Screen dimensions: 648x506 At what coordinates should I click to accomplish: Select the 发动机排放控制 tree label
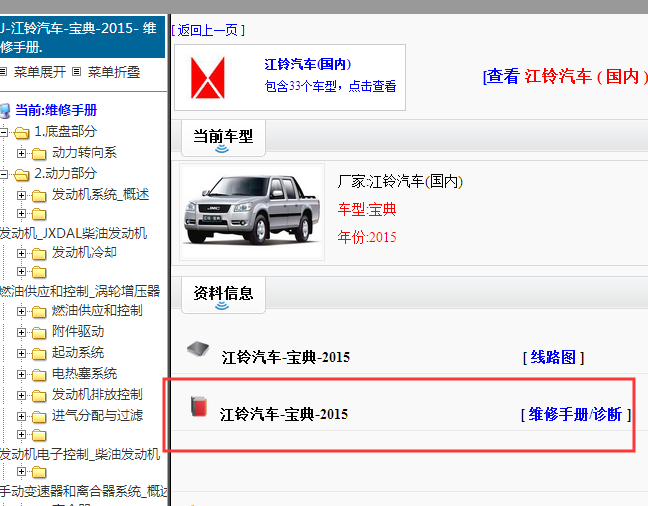click(97, 394)
